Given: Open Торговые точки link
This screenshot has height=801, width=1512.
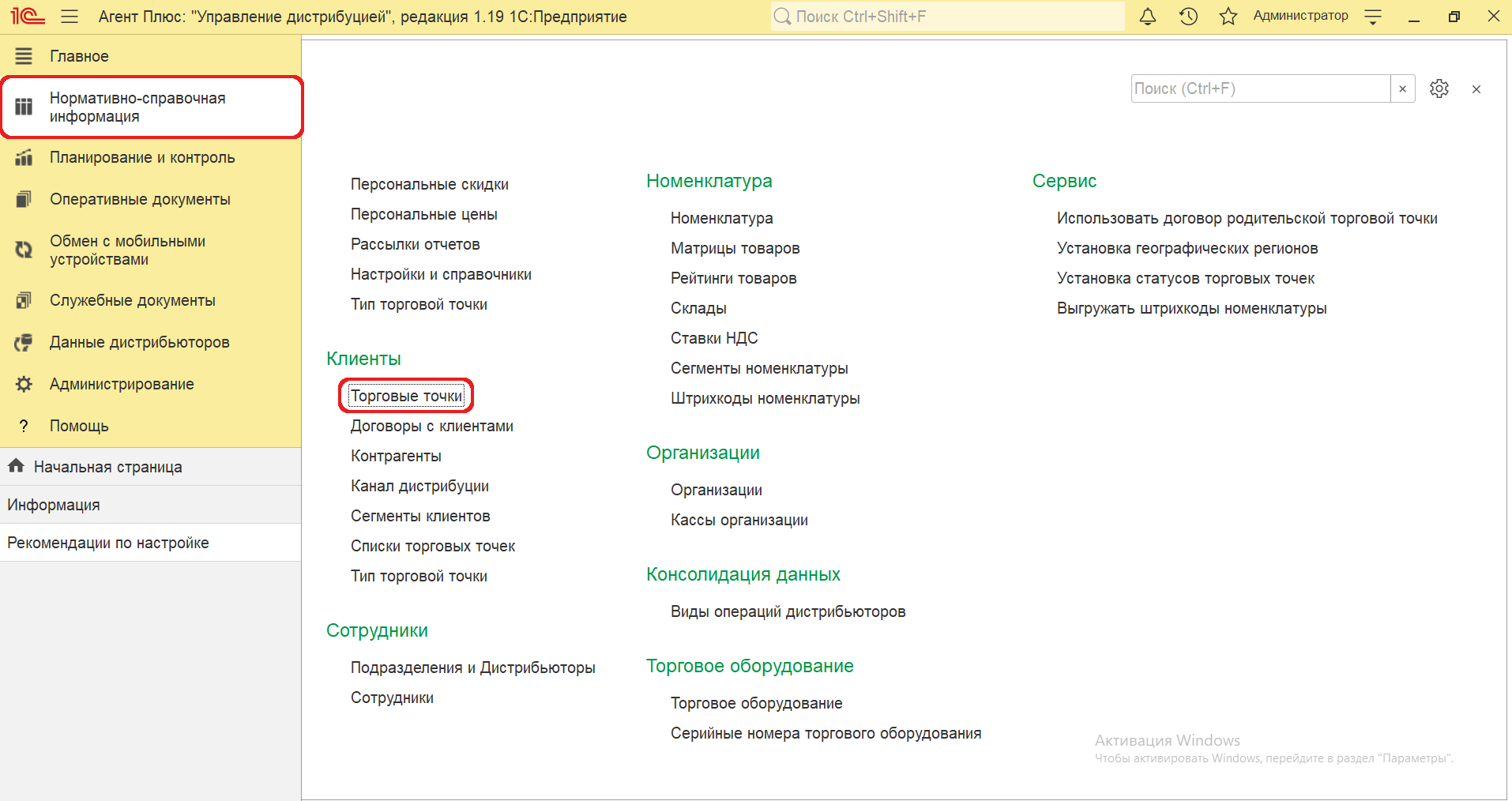Looking at the screenshot, I should click(x=406, y=396).
